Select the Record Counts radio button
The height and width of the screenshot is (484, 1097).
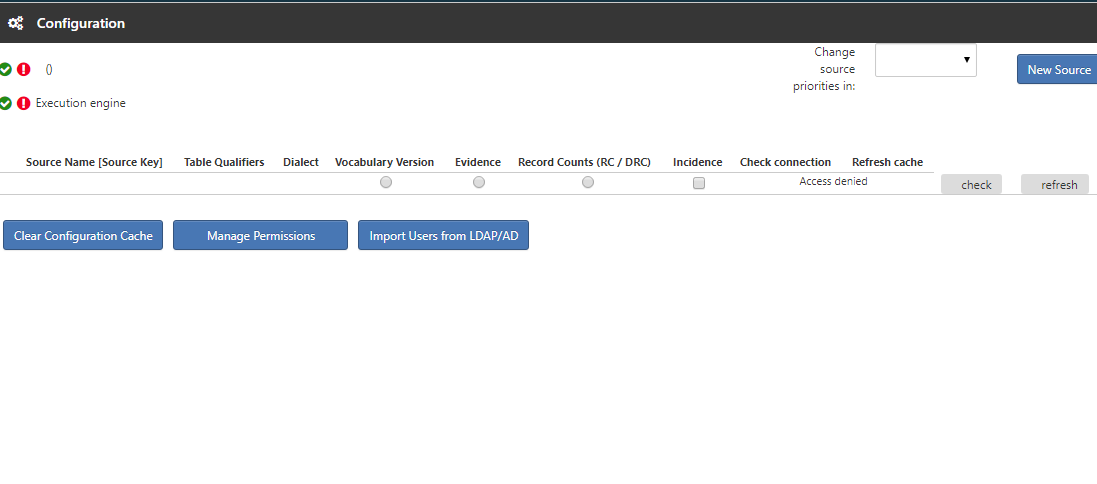click(588, 182)
